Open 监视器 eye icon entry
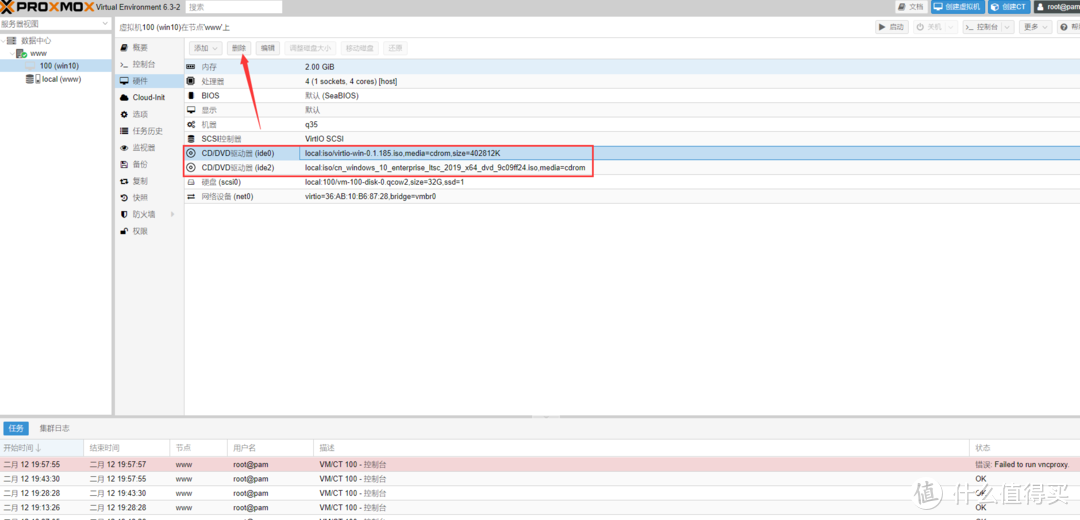This screenshot has width=1080, height=520. click(124, 147)
